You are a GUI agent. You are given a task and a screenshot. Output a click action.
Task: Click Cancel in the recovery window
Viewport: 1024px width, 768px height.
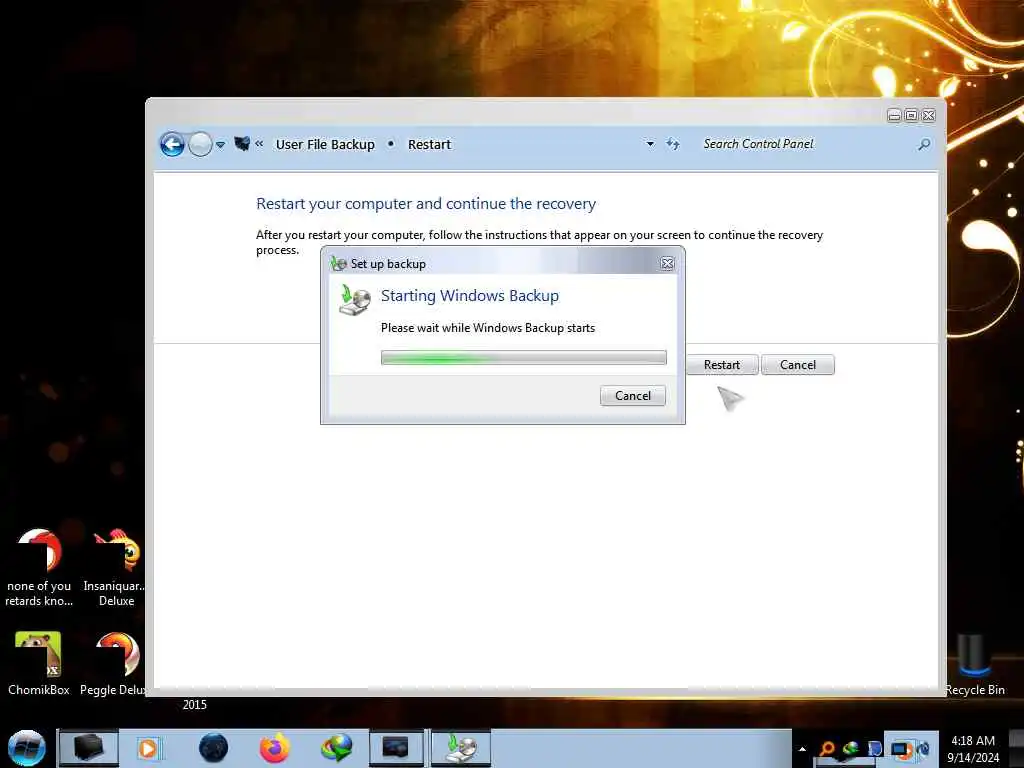click(x=797, y=364)
